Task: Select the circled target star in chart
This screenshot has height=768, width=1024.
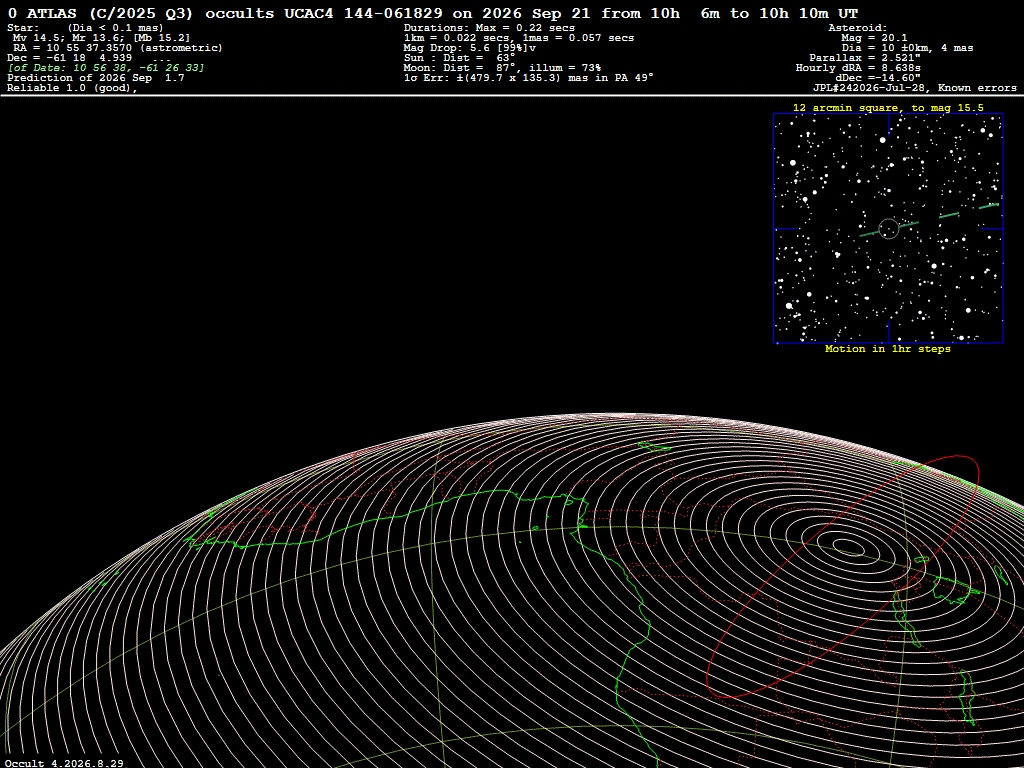Action: [x=889, y=229]
